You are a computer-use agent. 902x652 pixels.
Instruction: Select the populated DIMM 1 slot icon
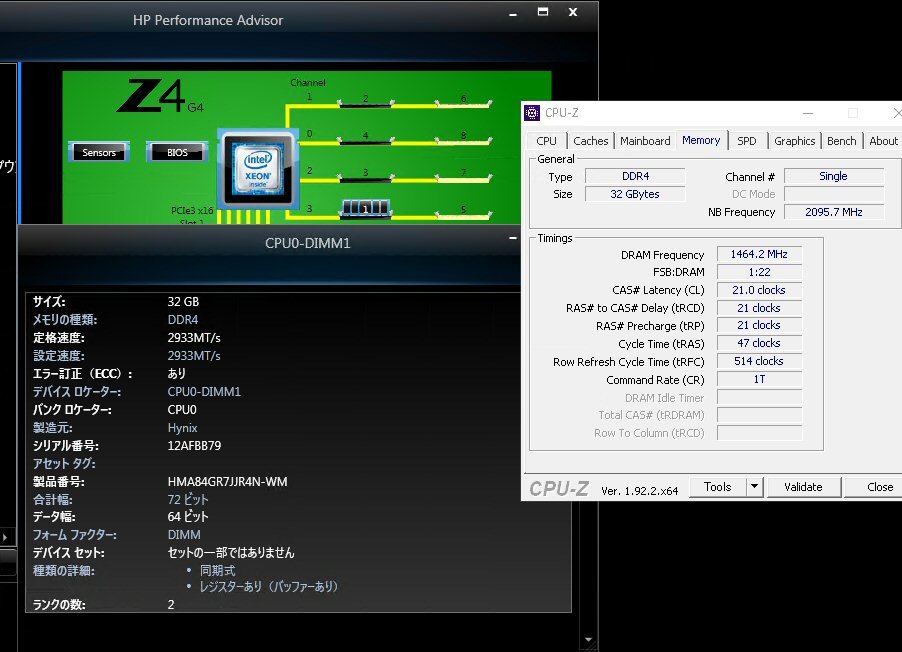(365, 208)
